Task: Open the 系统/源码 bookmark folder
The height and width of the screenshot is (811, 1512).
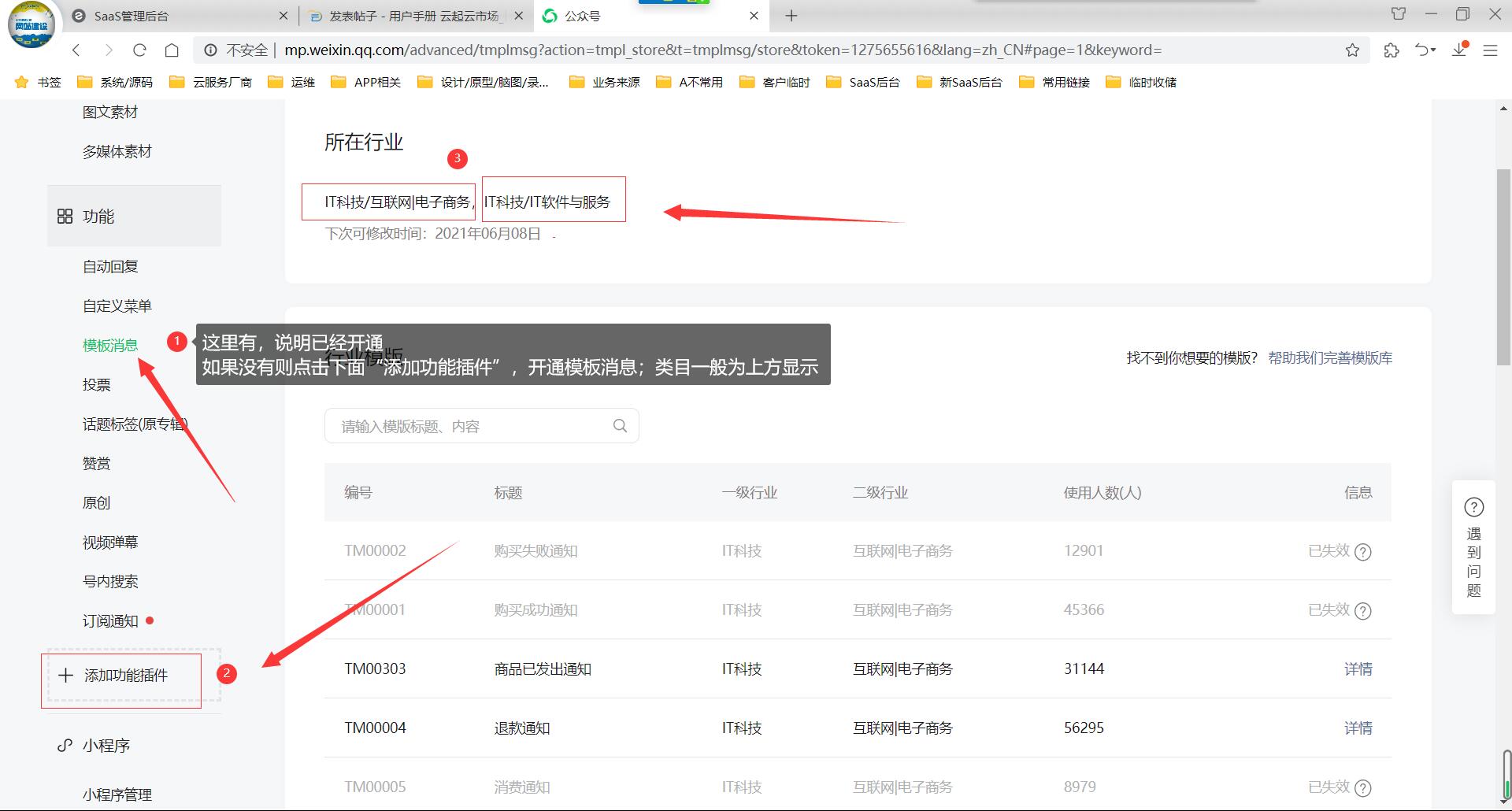Action: click(x=115, y=82)
